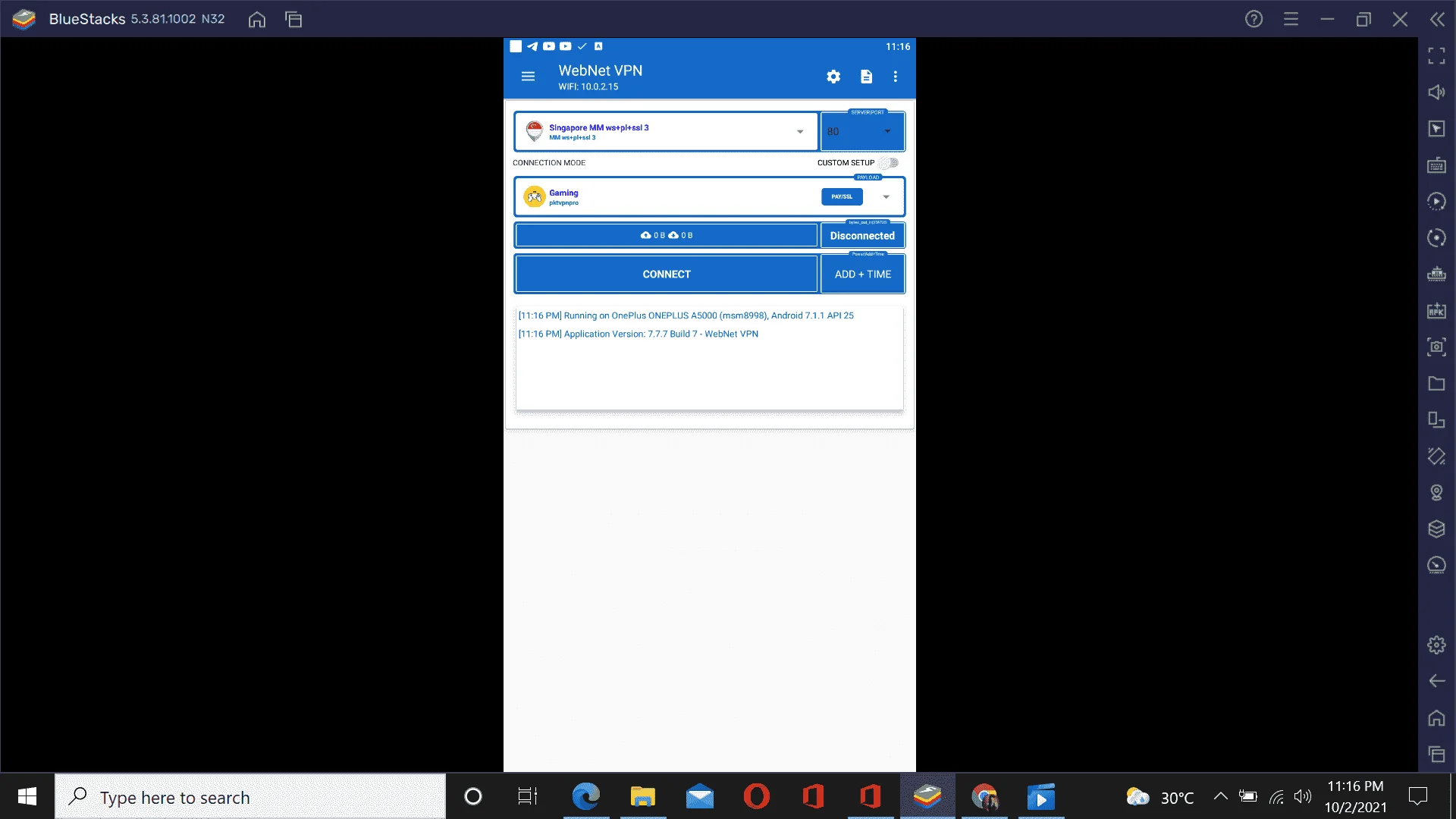
Task: Click the rotate screen icon
Action: (x=1436, y=420)
